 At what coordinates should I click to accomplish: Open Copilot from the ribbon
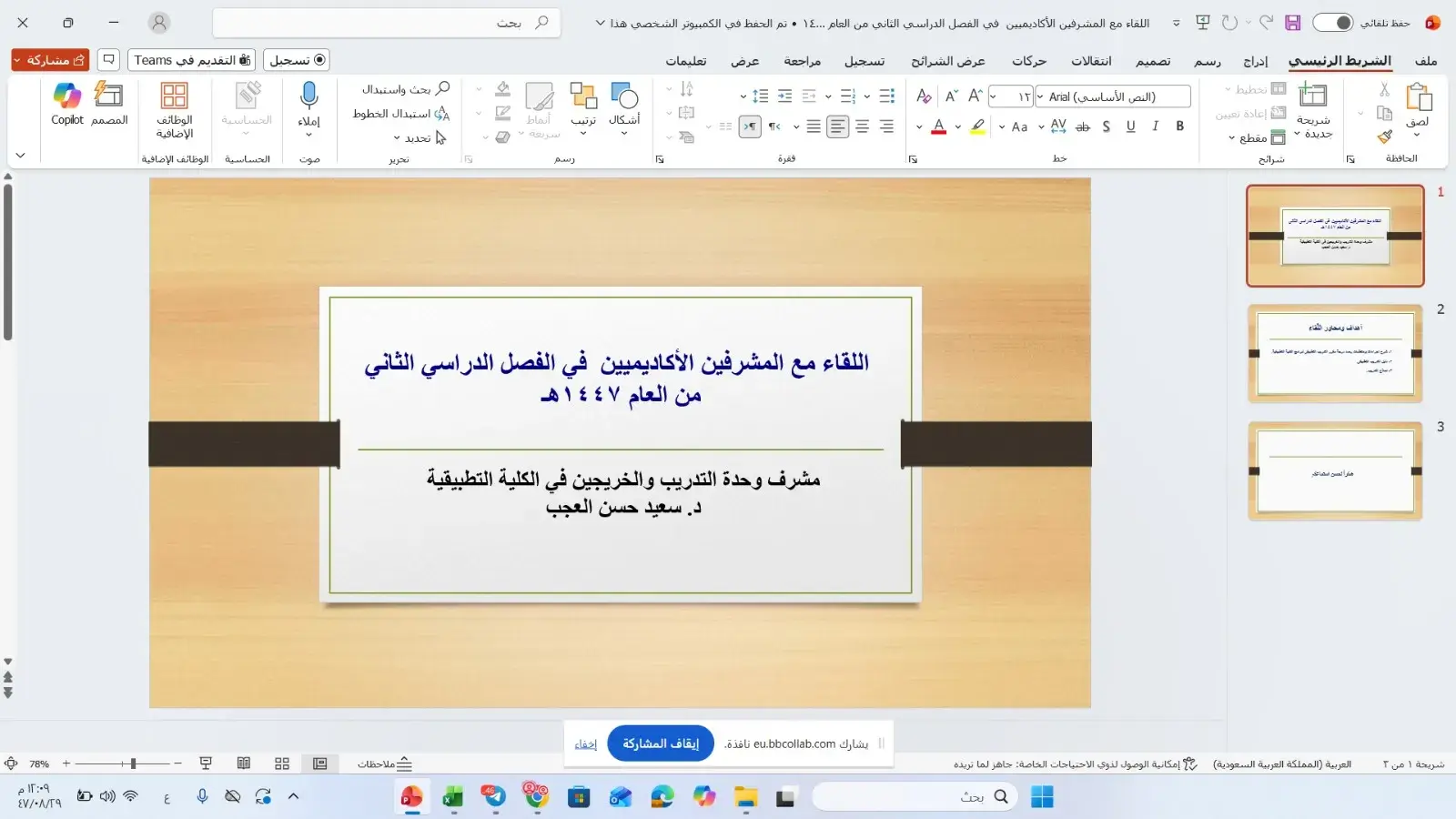click(66, 103)
